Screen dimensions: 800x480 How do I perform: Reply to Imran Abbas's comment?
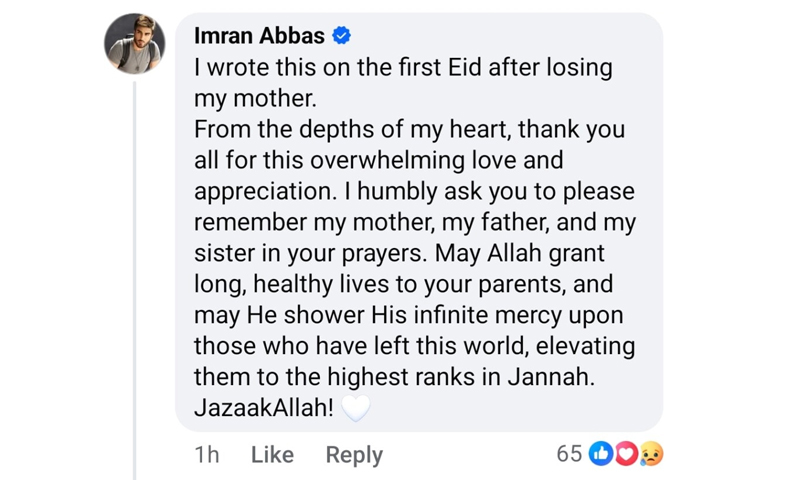354,455
